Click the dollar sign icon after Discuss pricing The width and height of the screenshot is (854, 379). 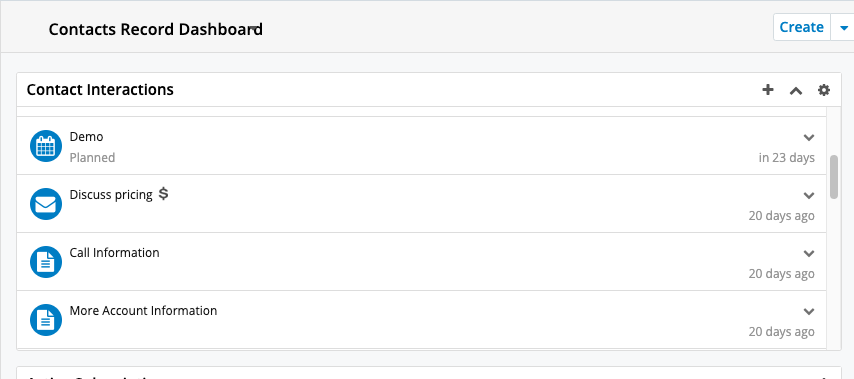click(163, 193)
